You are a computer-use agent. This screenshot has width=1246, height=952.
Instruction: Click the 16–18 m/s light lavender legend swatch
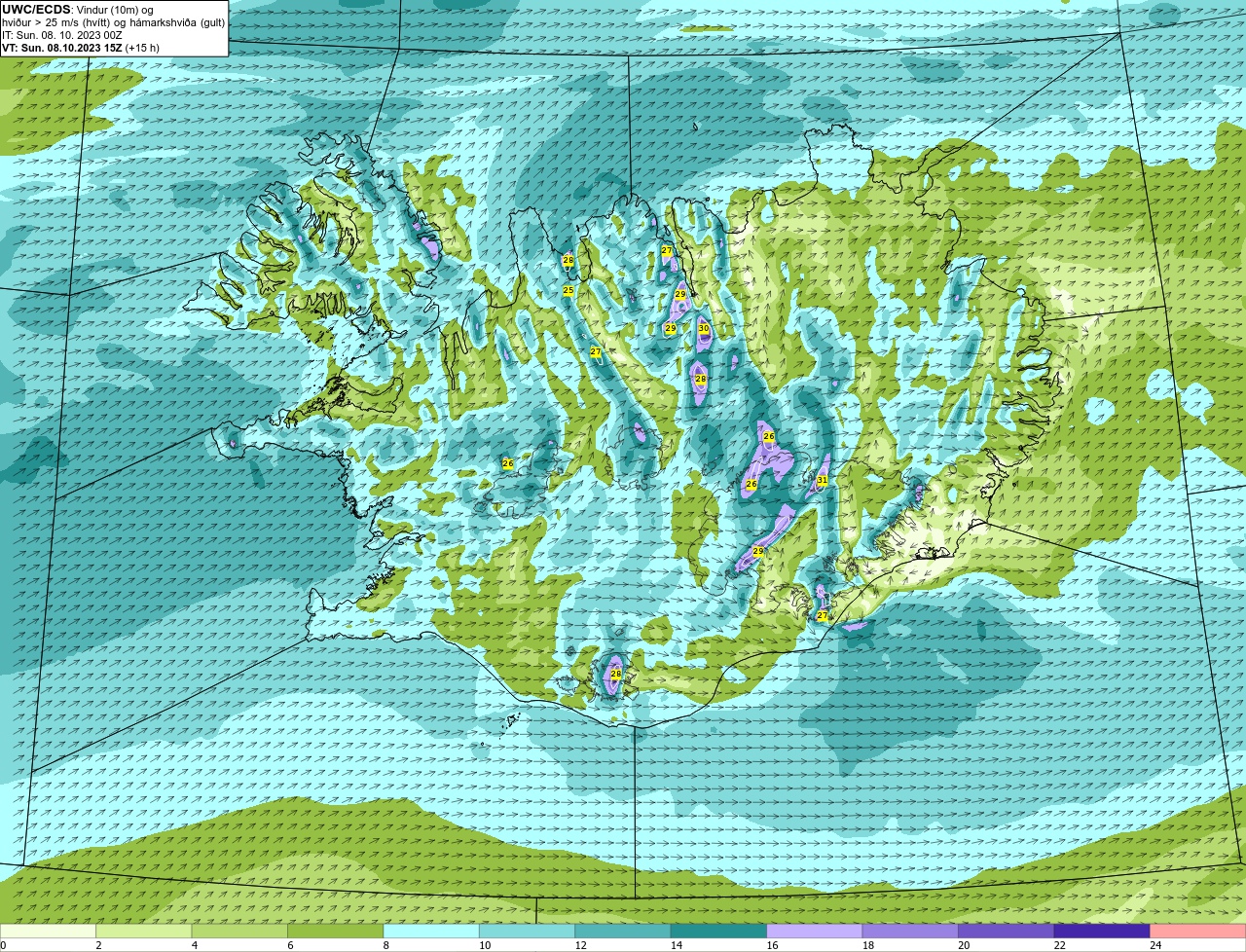pyautogui.click(x=815, y=931)
